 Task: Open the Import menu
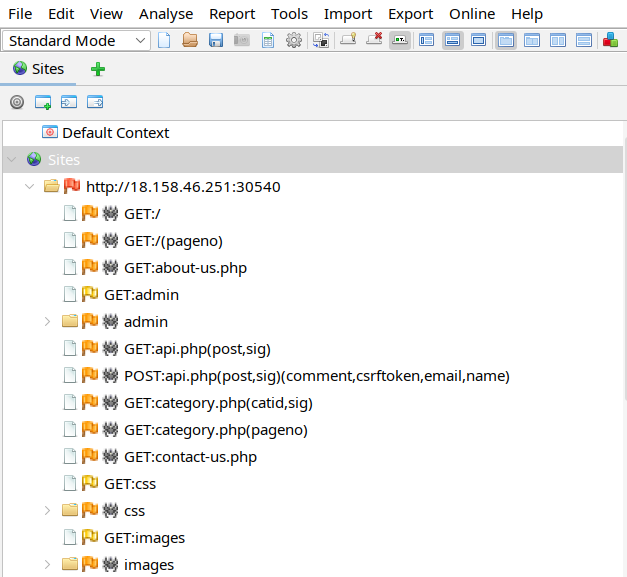point(348,14)
